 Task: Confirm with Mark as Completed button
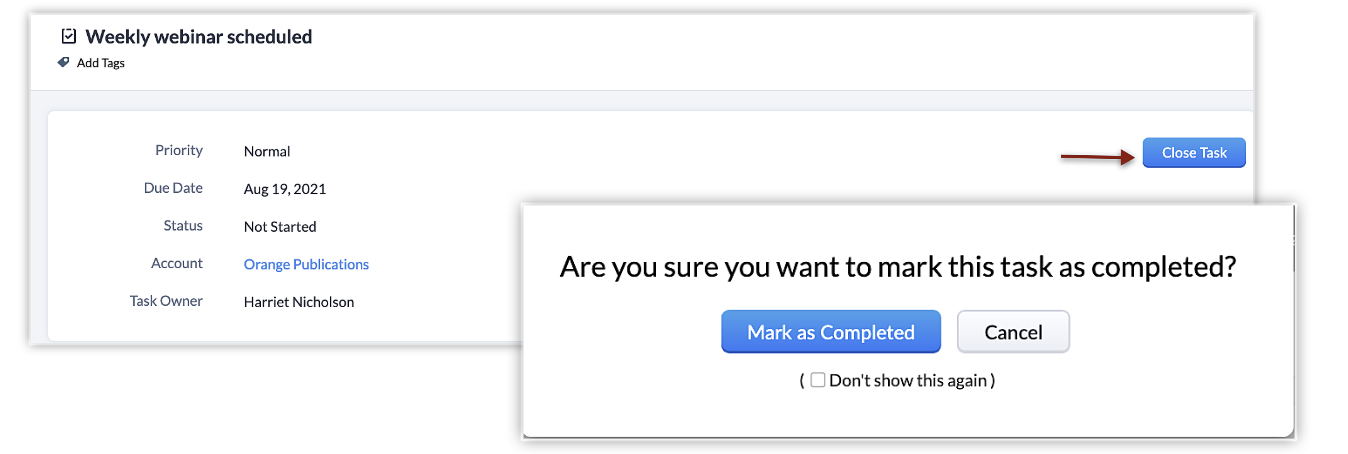pos(831,332)
